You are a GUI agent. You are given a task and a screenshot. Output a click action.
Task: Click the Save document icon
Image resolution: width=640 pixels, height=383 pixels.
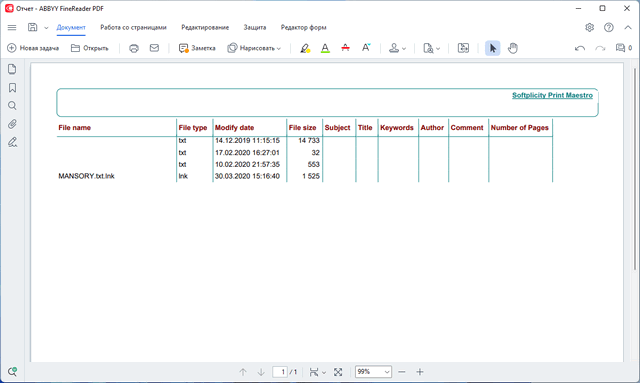(x=32, y=27)
